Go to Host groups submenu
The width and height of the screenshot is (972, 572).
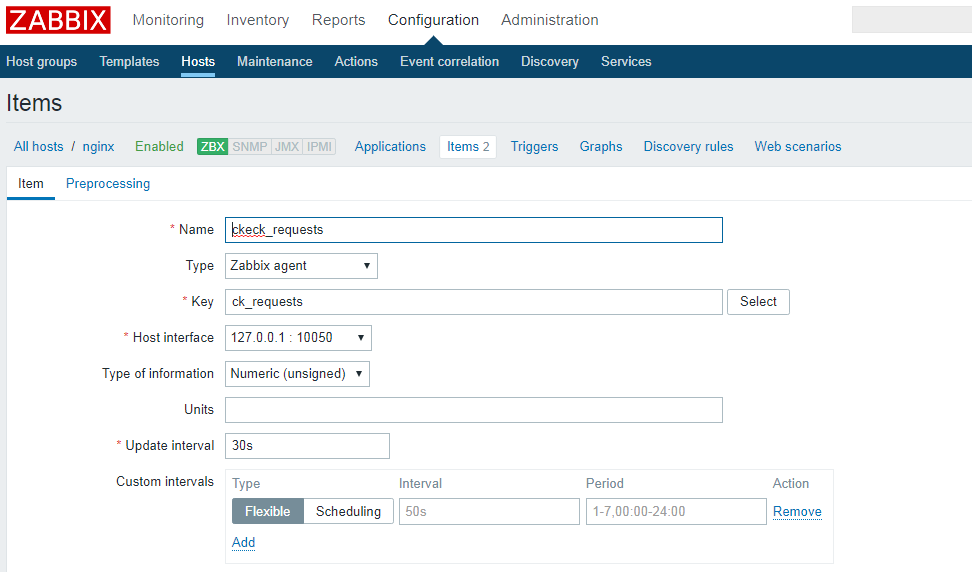click(42, 61)
